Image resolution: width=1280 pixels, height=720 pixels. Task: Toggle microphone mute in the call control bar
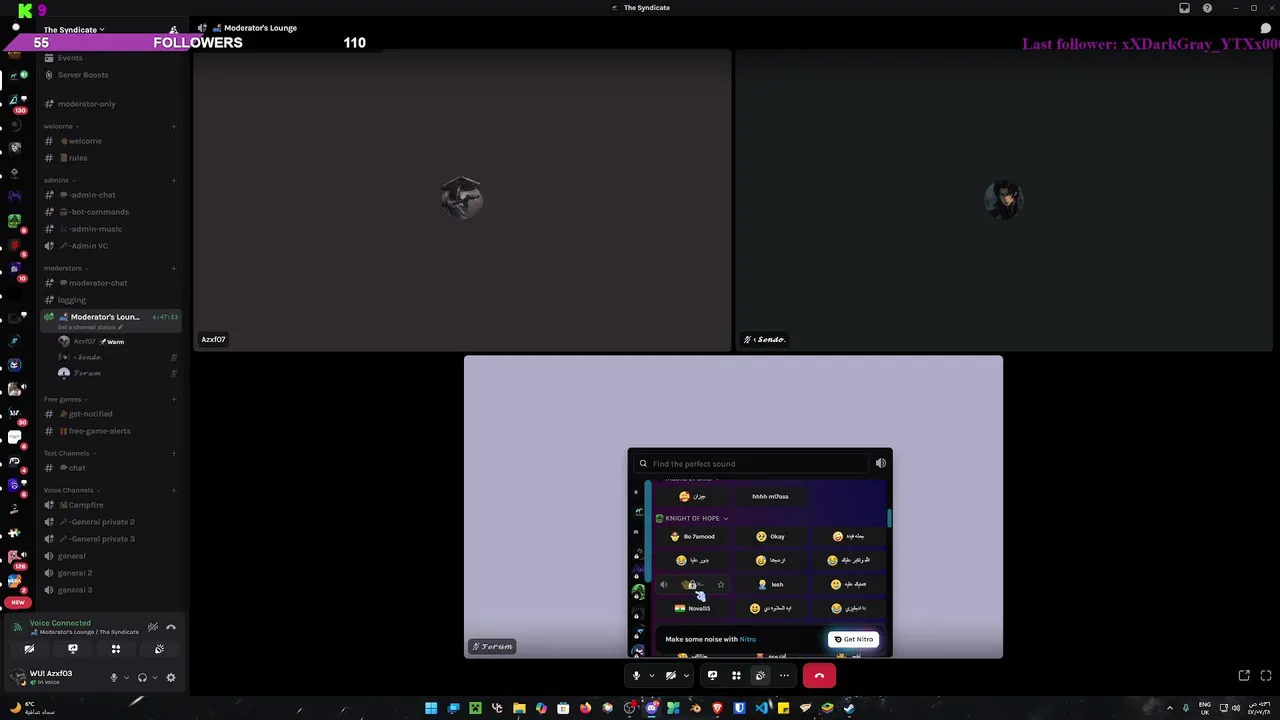coord(636,676)
